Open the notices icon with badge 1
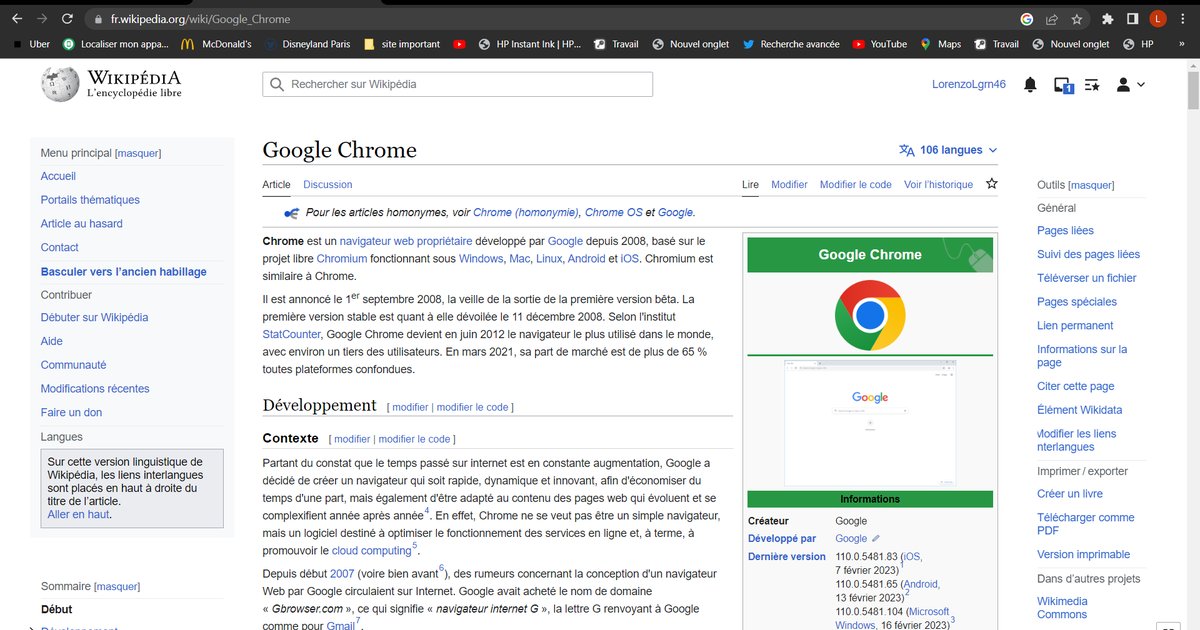Viewport: 1200px width, 630px height. (1063, 86)
